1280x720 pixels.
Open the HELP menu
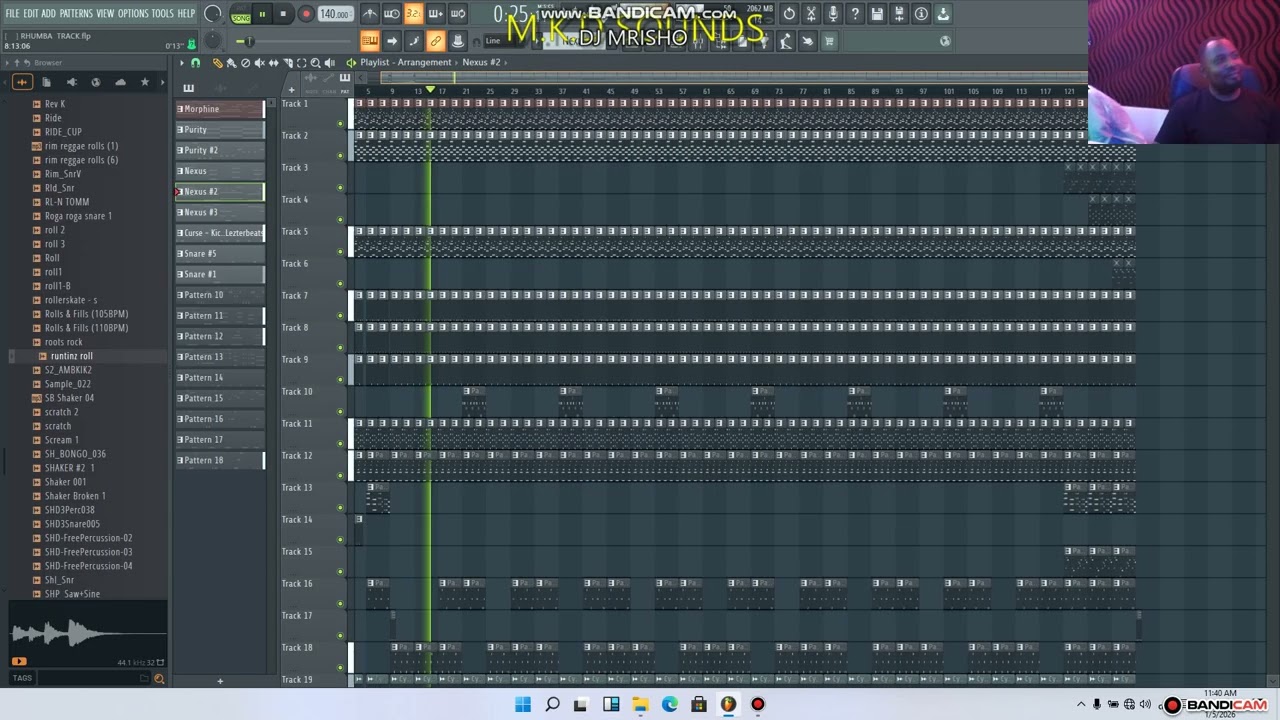pyautogui.click(x=186, y=14)
